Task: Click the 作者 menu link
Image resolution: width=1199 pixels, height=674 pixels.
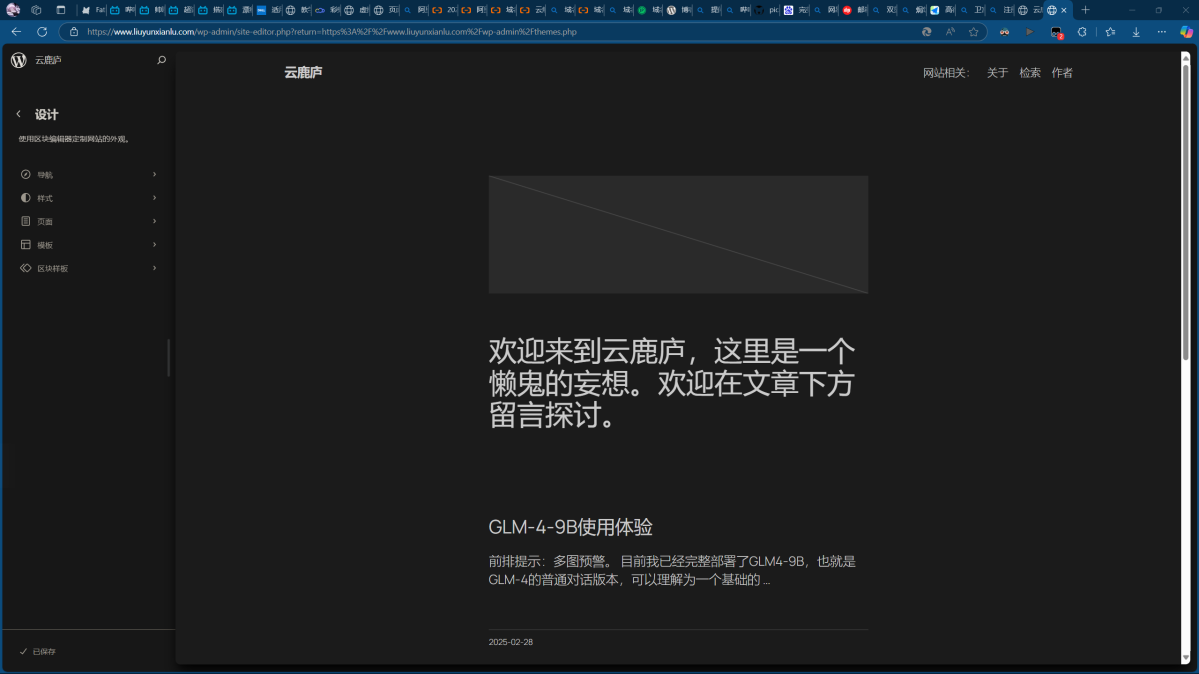Action: [x=1062, y=73]
